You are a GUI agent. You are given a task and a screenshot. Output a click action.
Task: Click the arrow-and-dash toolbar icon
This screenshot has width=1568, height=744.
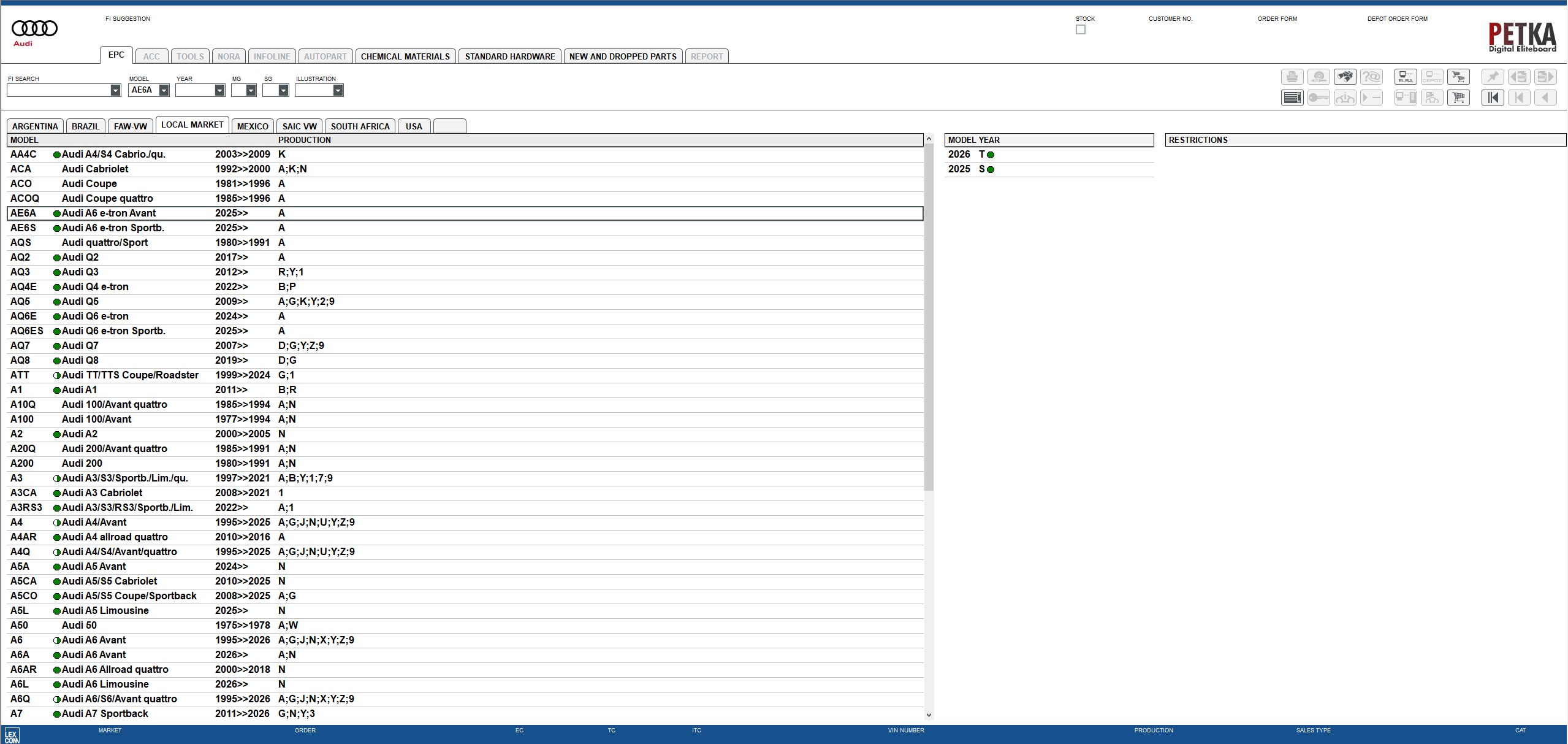pos(1371,98)
